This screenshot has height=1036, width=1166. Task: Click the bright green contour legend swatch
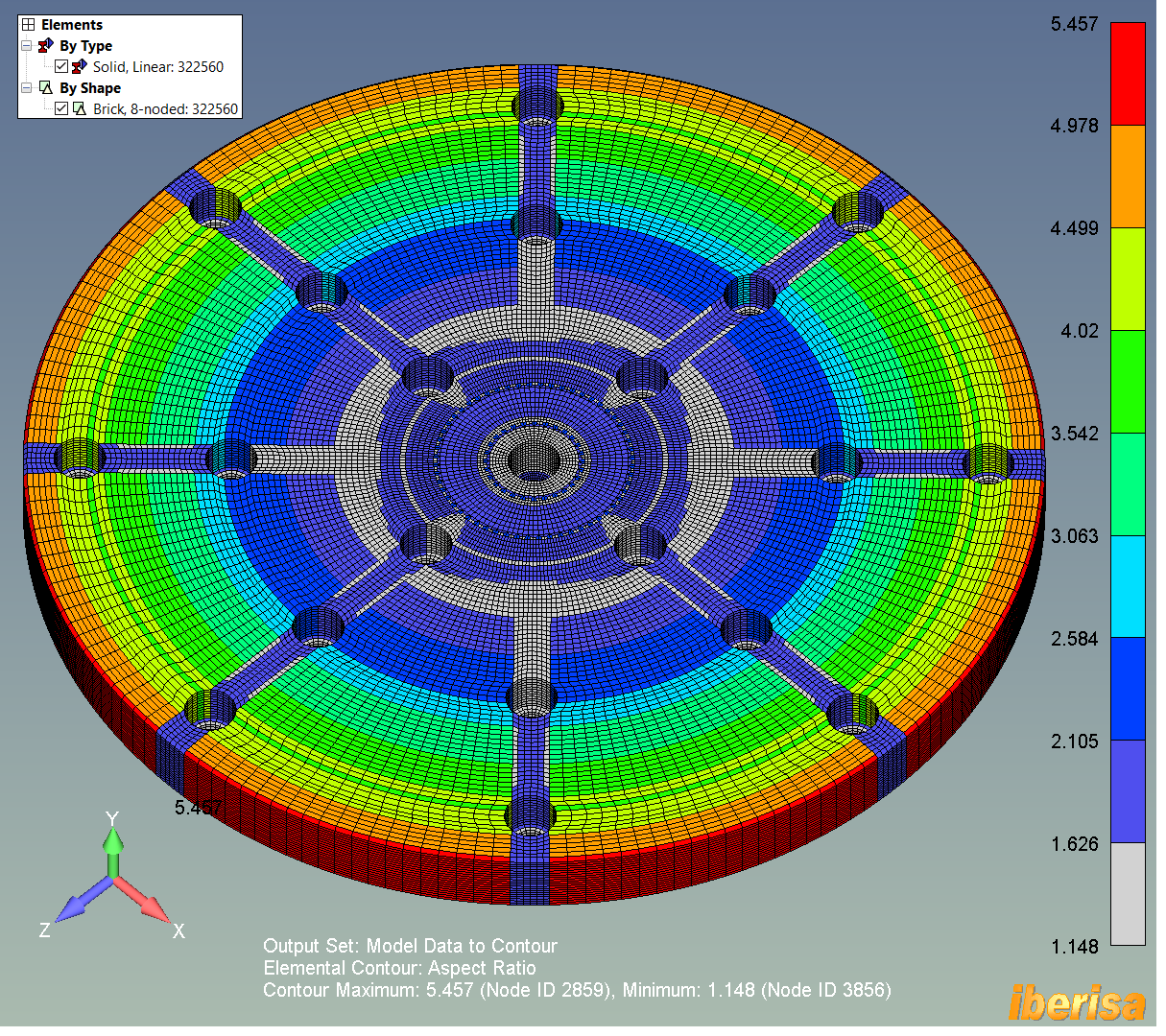pos(1128,382)
